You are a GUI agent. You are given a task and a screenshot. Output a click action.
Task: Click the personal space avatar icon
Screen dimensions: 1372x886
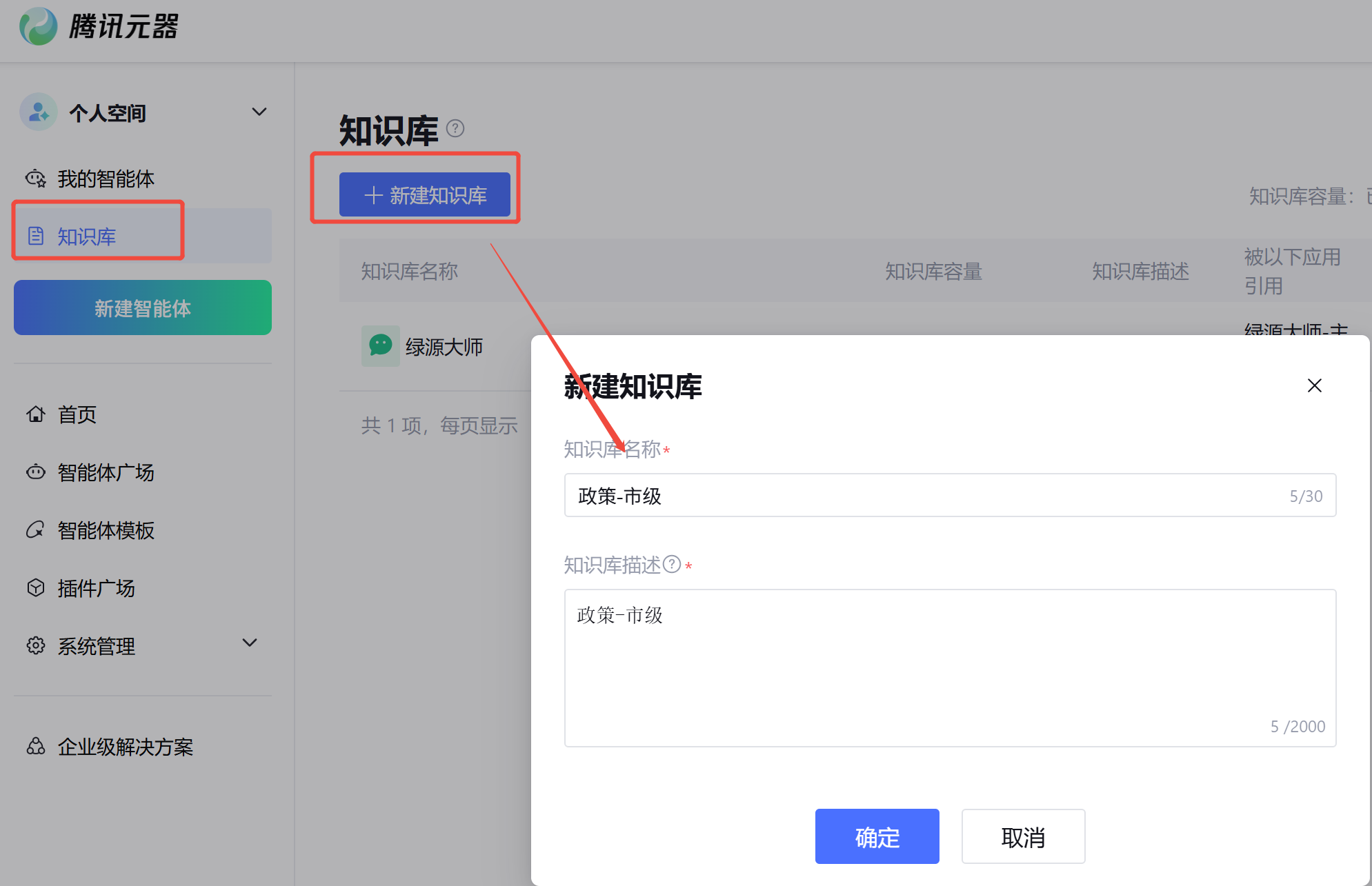pos(38,112)
